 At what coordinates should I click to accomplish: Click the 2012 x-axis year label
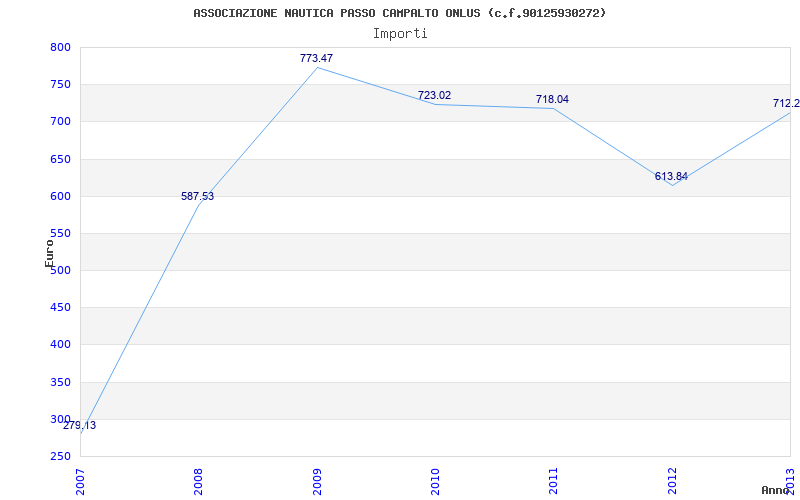click(x=672, y=481)
